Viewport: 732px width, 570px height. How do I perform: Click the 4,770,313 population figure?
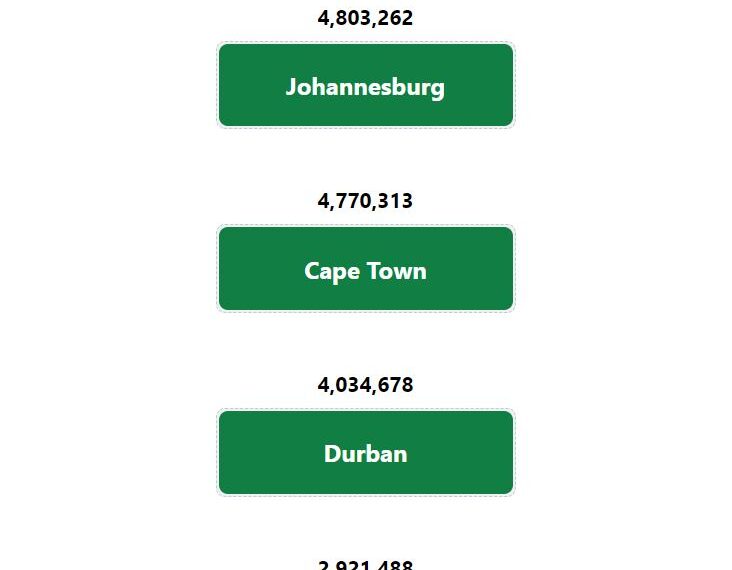[x=365, y=201]
